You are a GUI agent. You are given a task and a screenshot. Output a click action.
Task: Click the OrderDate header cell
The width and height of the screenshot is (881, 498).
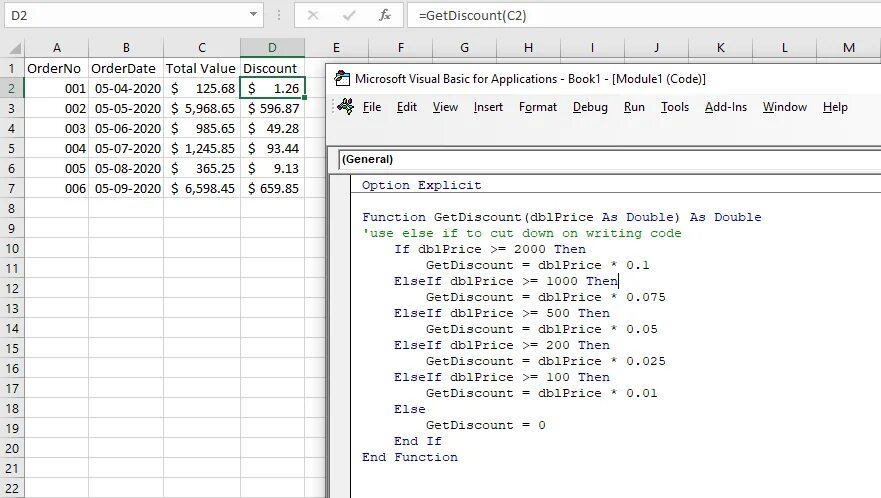[x=126, y=68]
